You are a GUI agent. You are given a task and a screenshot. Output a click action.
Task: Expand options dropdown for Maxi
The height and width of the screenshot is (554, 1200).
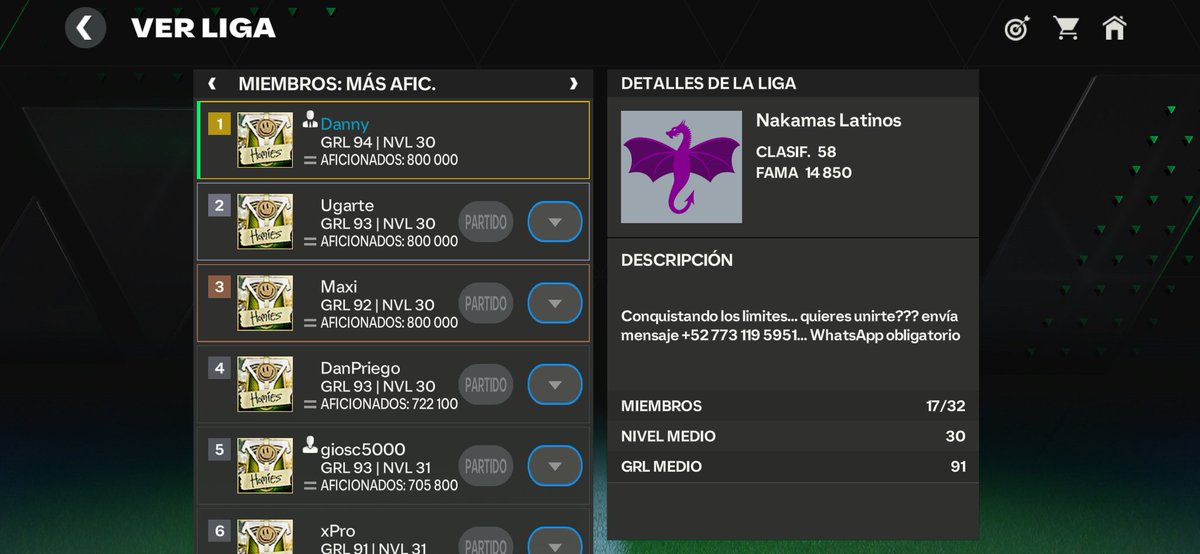(555, 303)
